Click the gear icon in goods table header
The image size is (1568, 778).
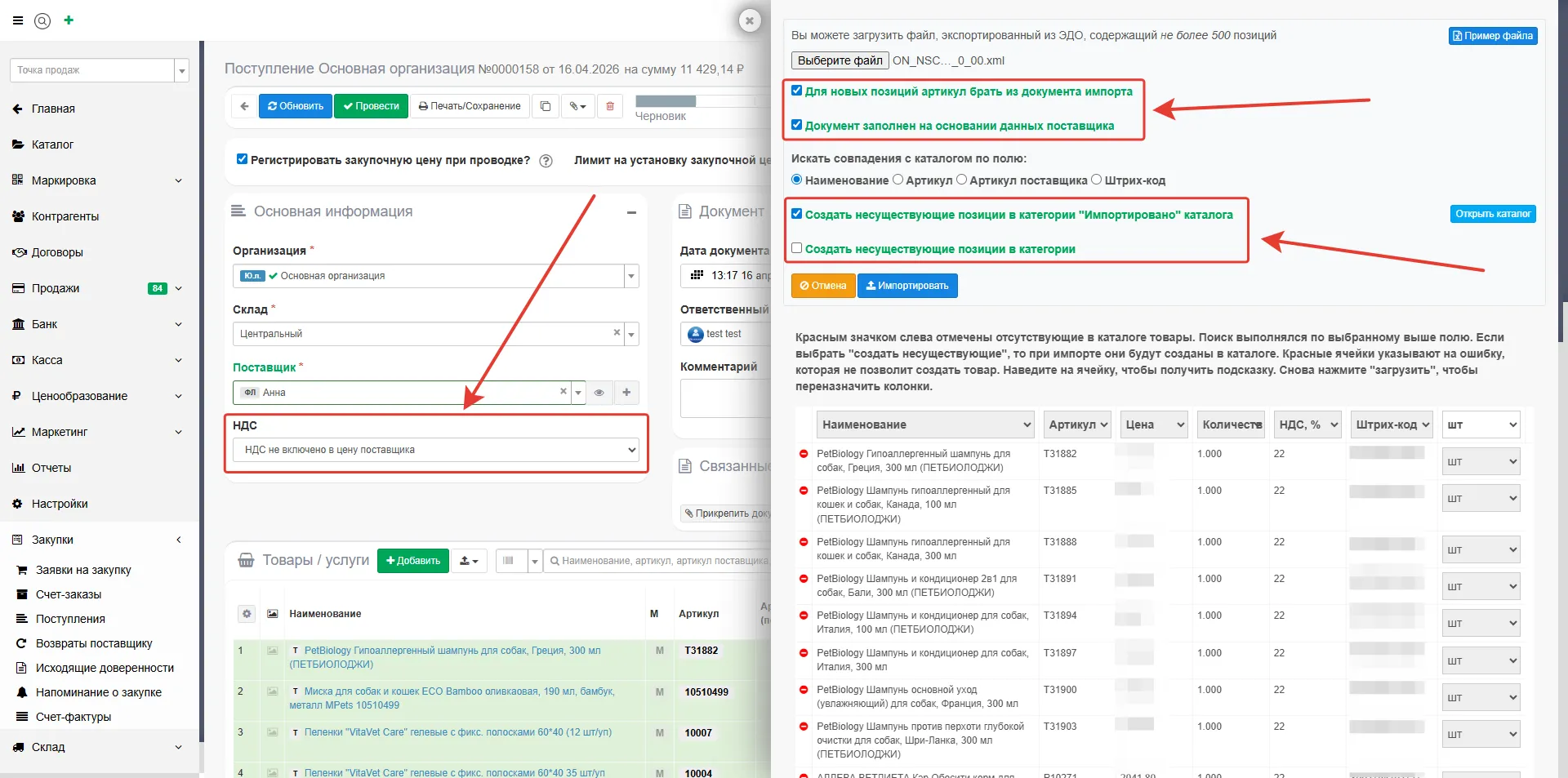pos(247,614)
